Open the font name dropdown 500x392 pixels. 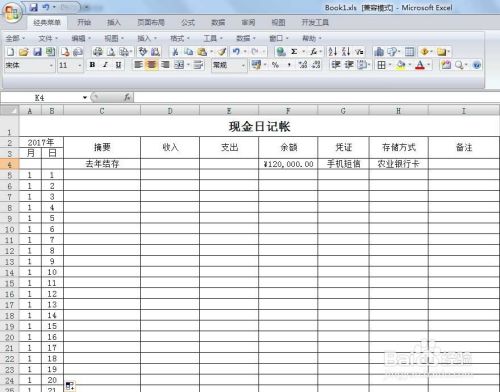[x=51, y=65]
